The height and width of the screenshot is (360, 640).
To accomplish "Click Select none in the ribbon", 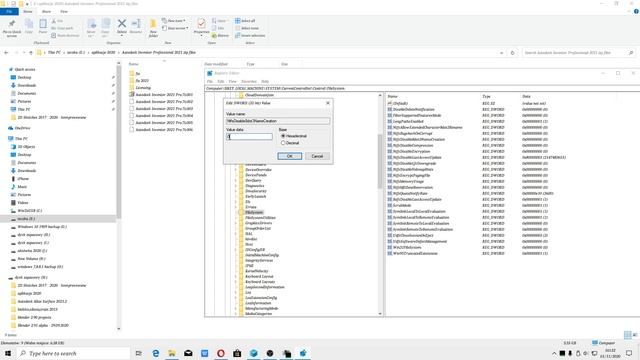I will (x=247, y=28).
